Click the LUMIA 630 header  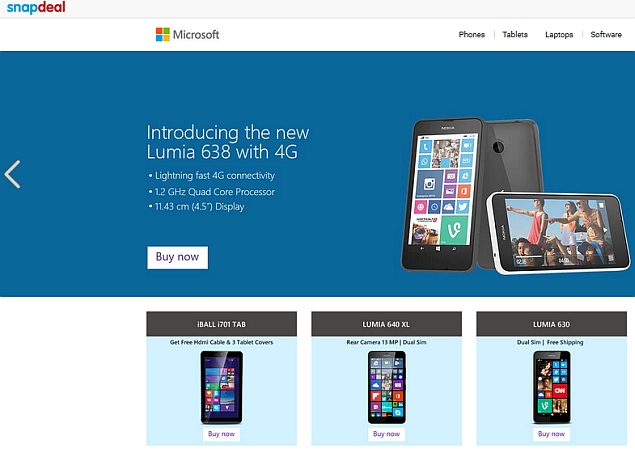coord(552,324)
